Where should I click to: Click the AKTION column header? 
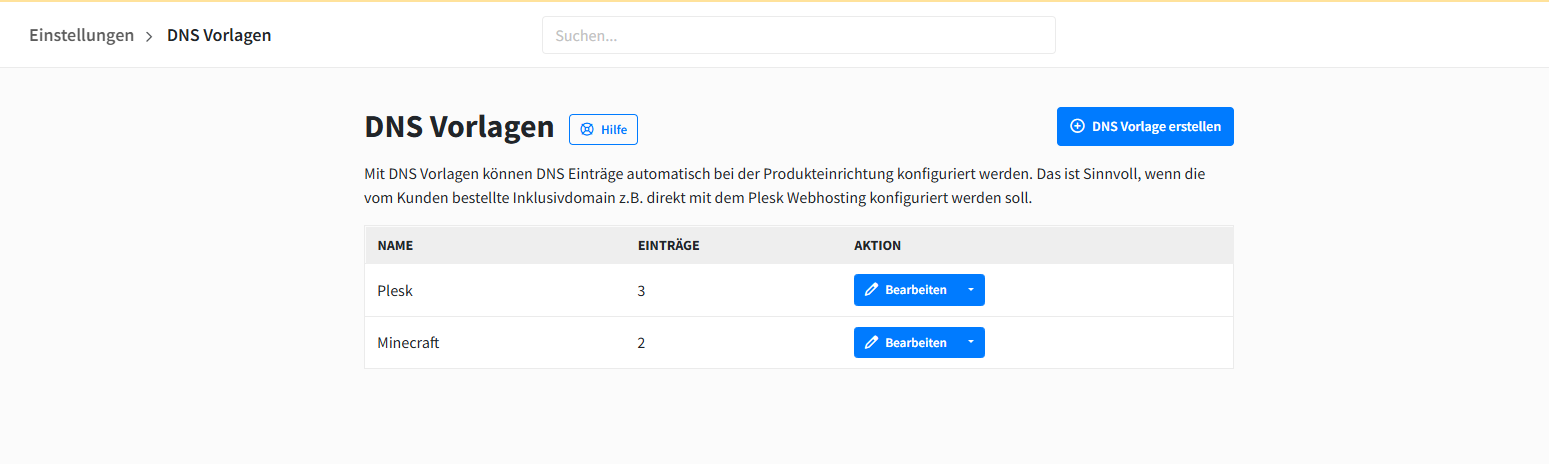coord(877,245)
